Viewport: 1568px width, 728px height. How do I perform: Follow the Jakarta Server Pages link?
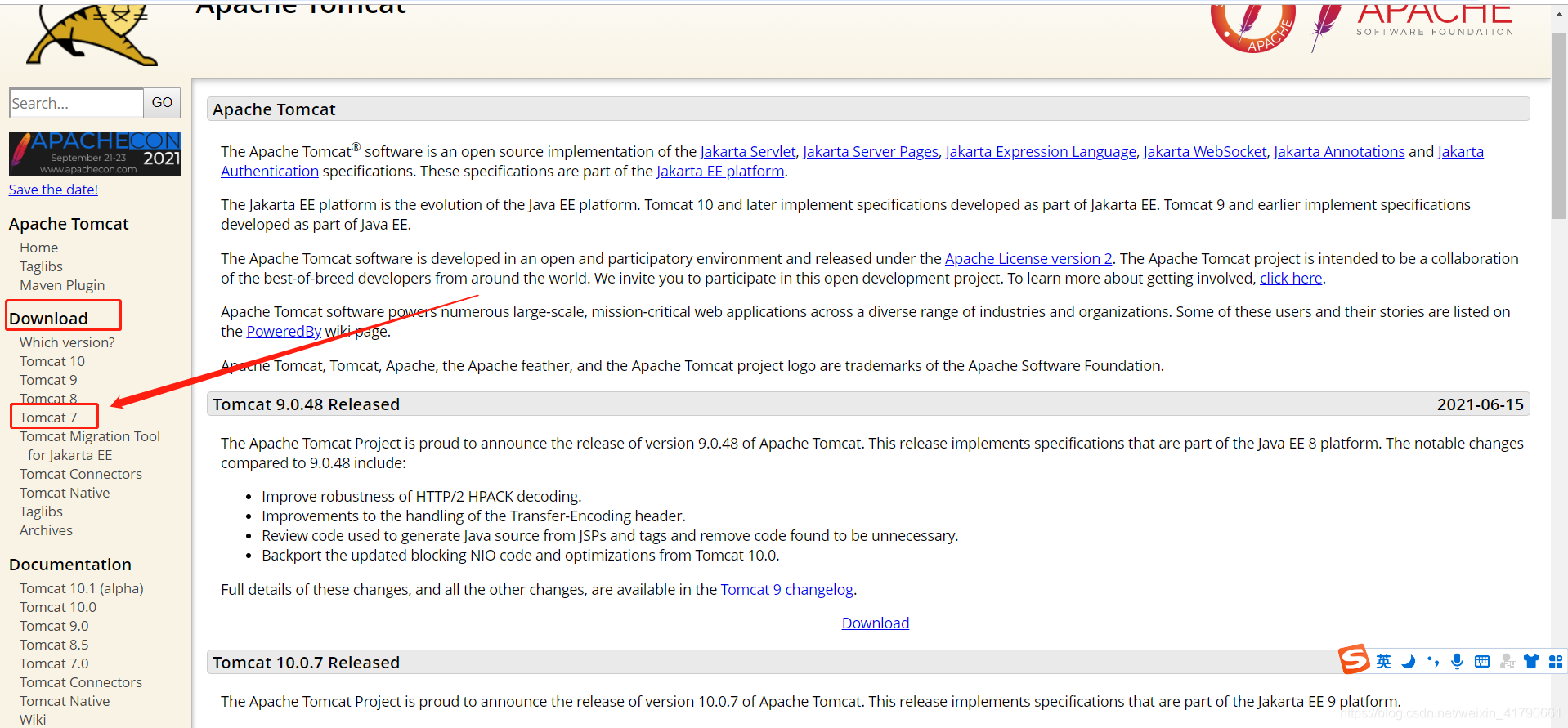point(871,151)
